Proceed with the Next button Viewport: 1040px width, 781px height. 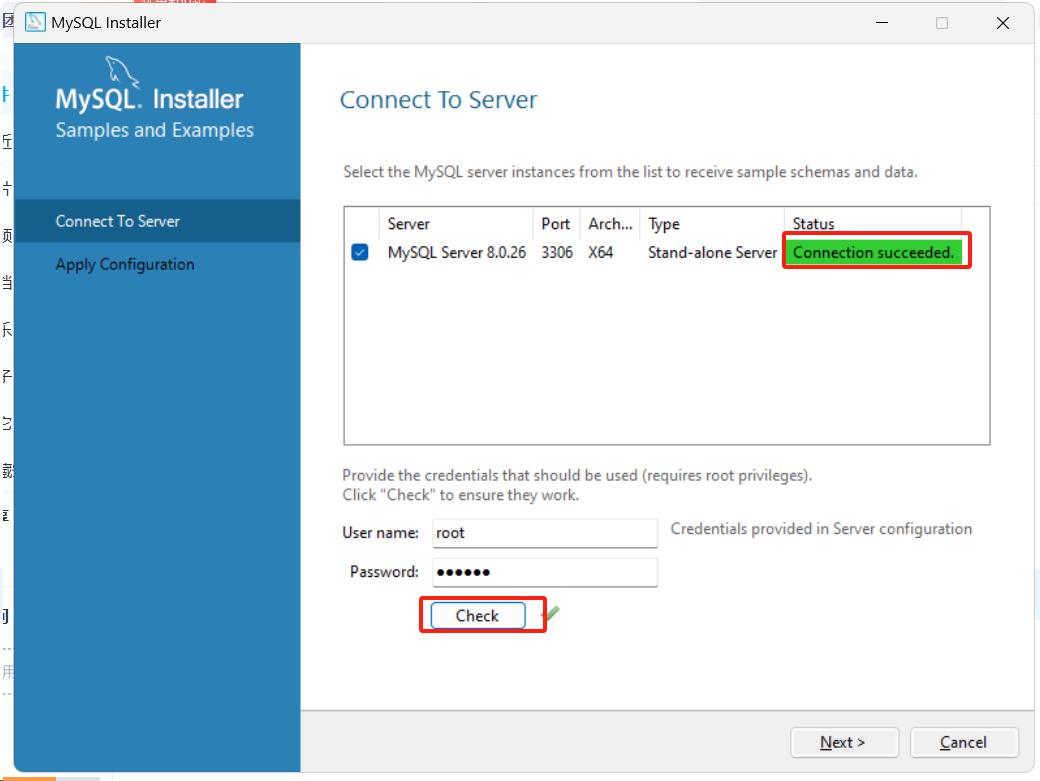pos(844,742)
